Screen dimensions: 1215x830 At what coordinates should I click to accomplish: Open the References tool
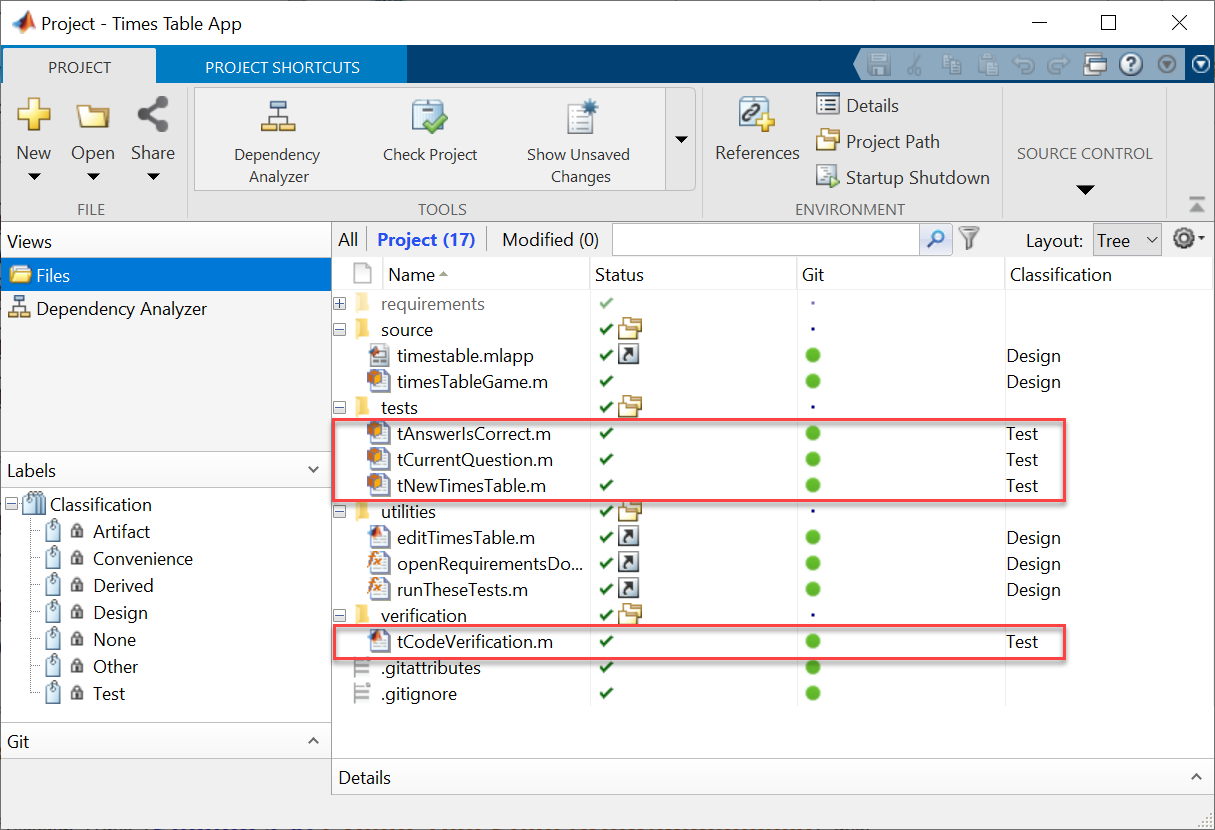click(757, 114)
